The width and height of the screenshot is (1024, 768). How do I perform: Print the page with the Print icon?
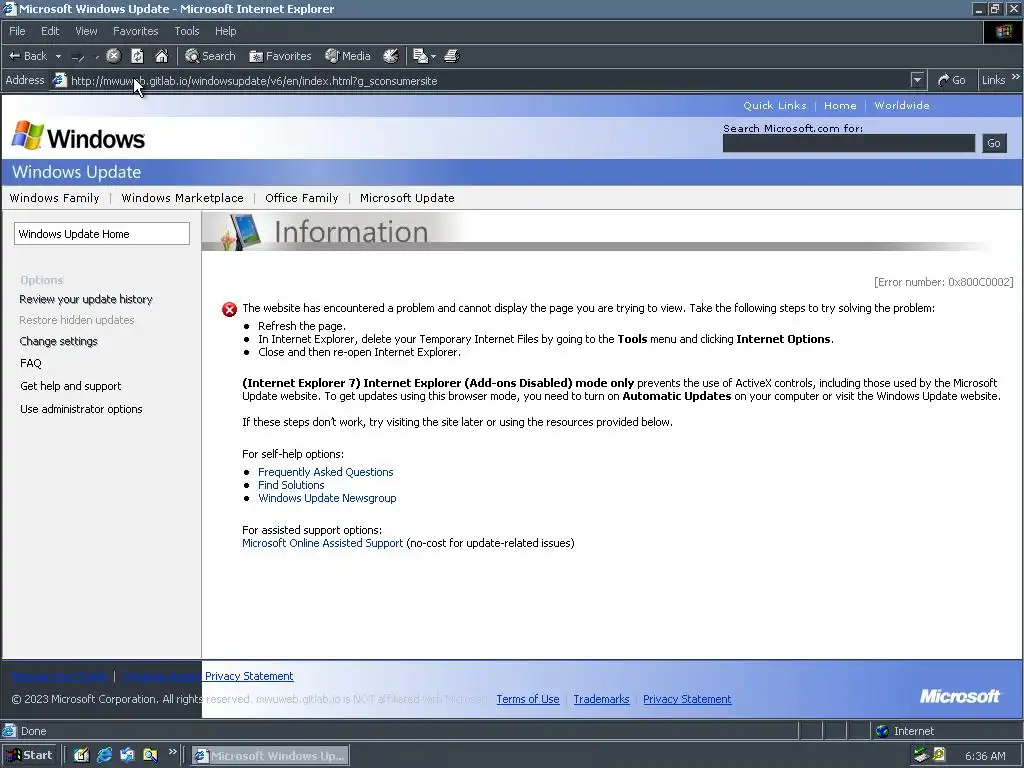click(451, 56)
